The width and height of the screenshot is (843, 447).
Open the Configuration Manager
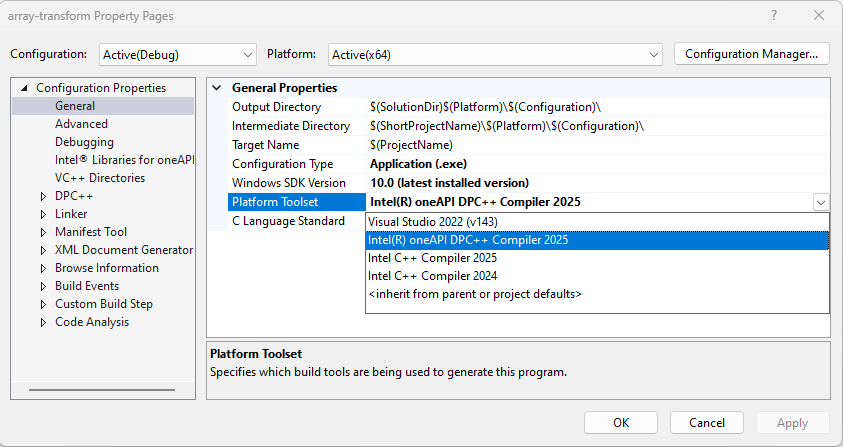[x=752, y=54]
